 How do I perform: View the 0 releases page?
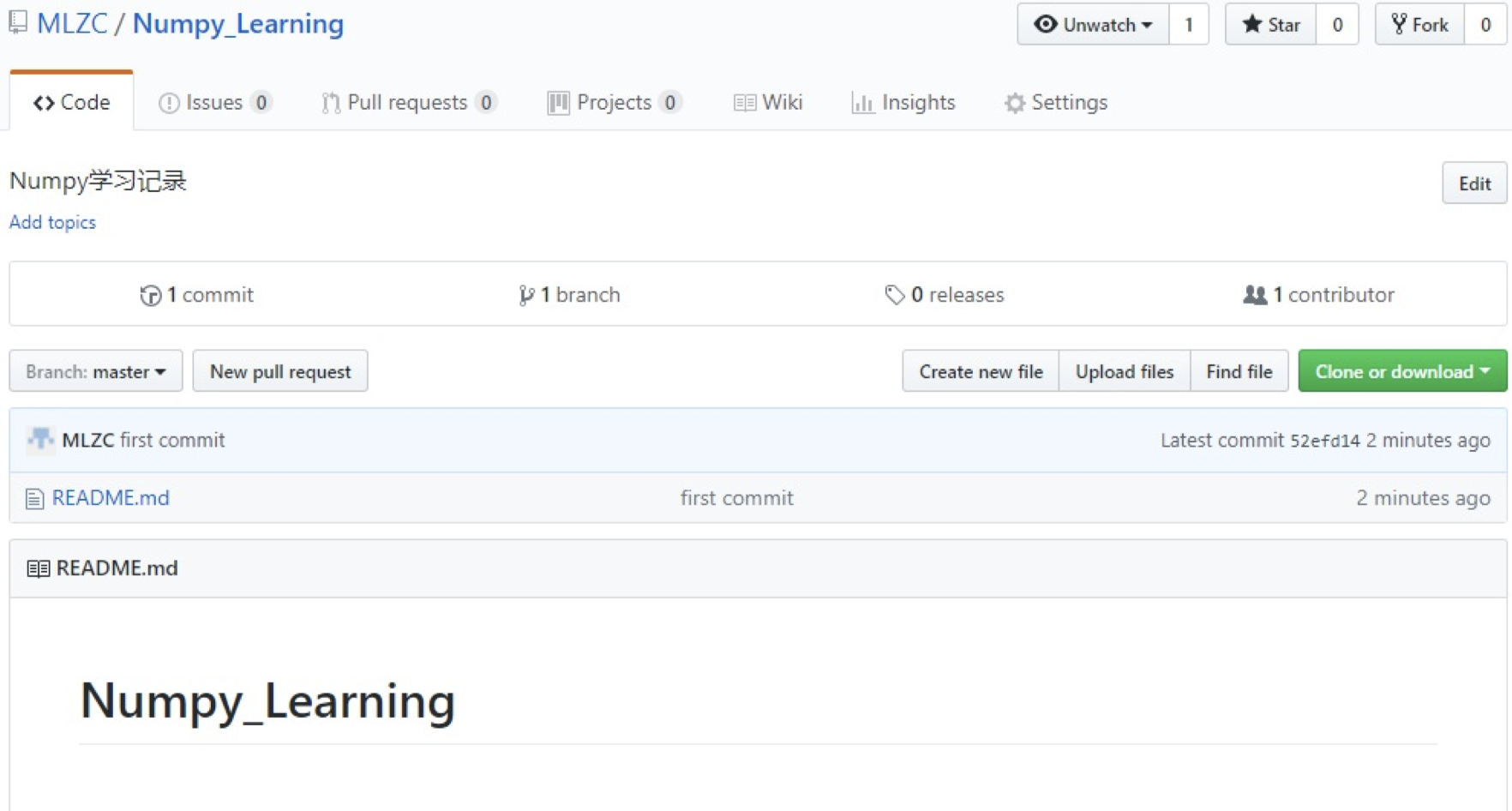[945, 294]
